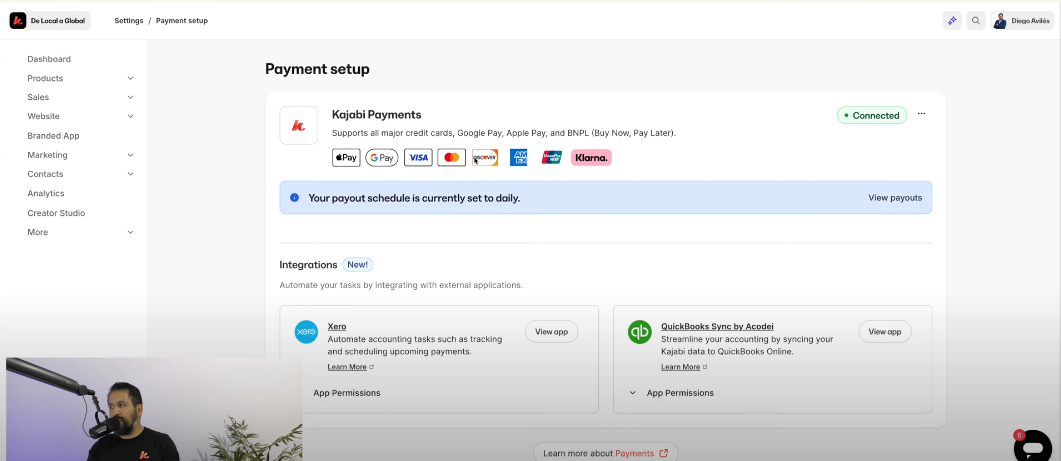Image resolution: width=1061 pixels, height=461 pixels.
Task: Click 'Your payout schedule is currently set to daily.'
Action: (x=414, y=198)
